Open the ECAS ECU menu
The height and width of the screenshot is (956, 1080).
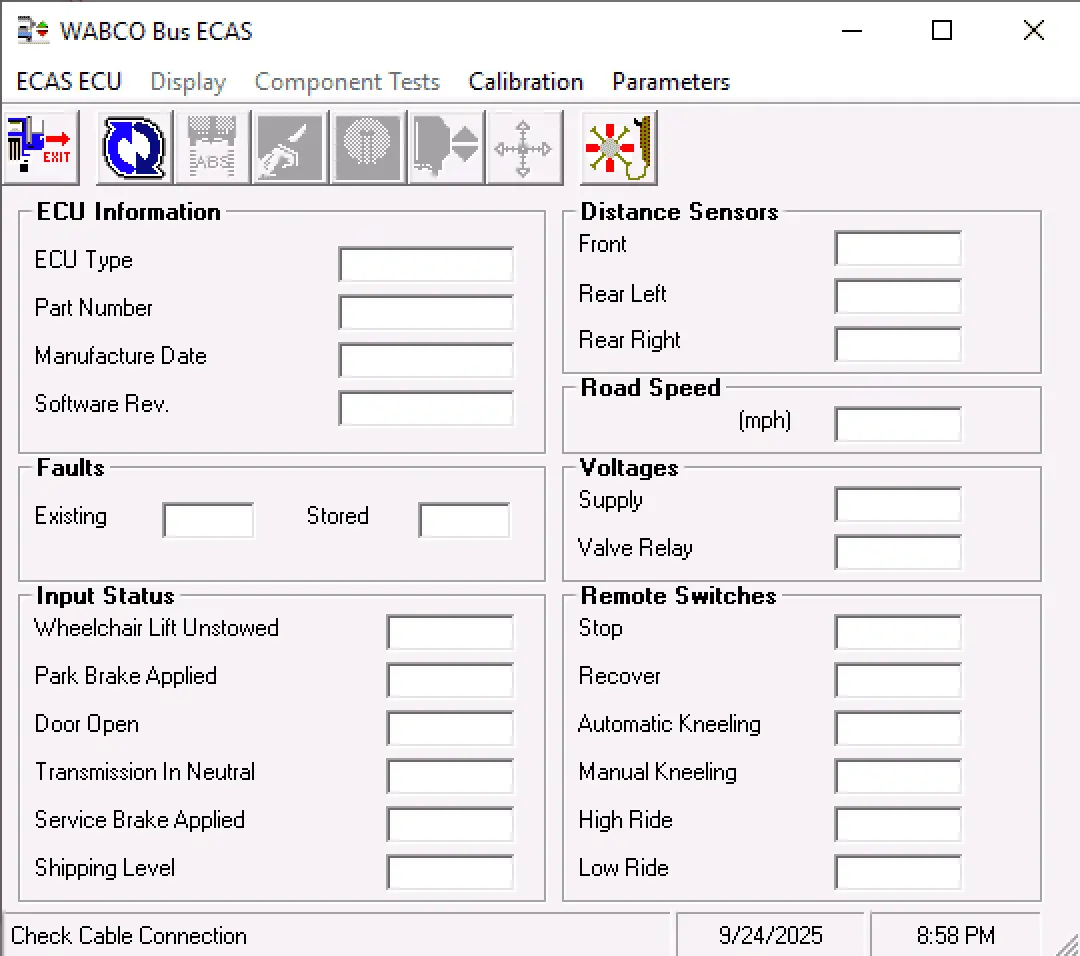69,82
